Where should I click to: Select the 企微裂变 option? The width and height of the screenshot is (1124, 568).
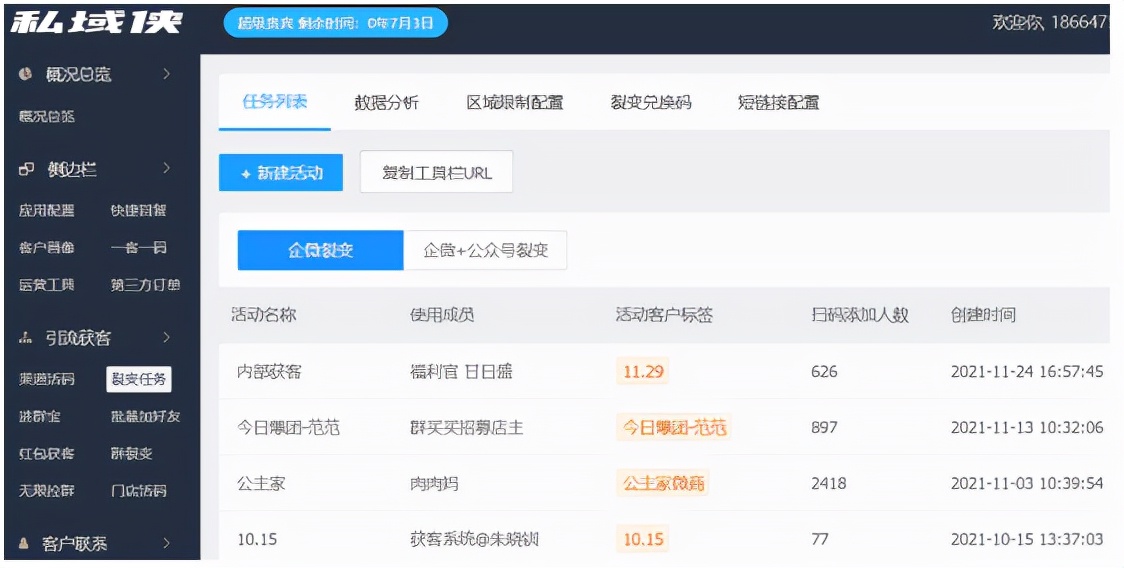(320, 250)
